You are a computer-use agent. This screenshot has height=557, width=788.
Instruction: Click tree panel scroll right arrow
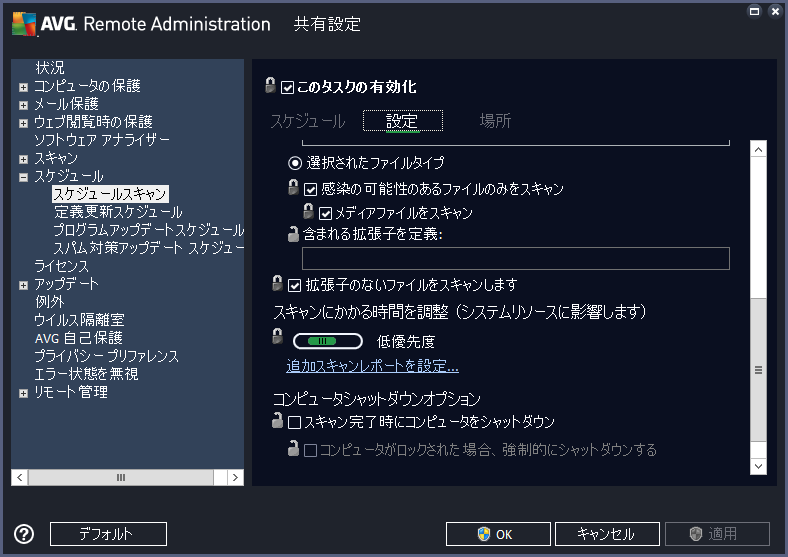point(235,478)
